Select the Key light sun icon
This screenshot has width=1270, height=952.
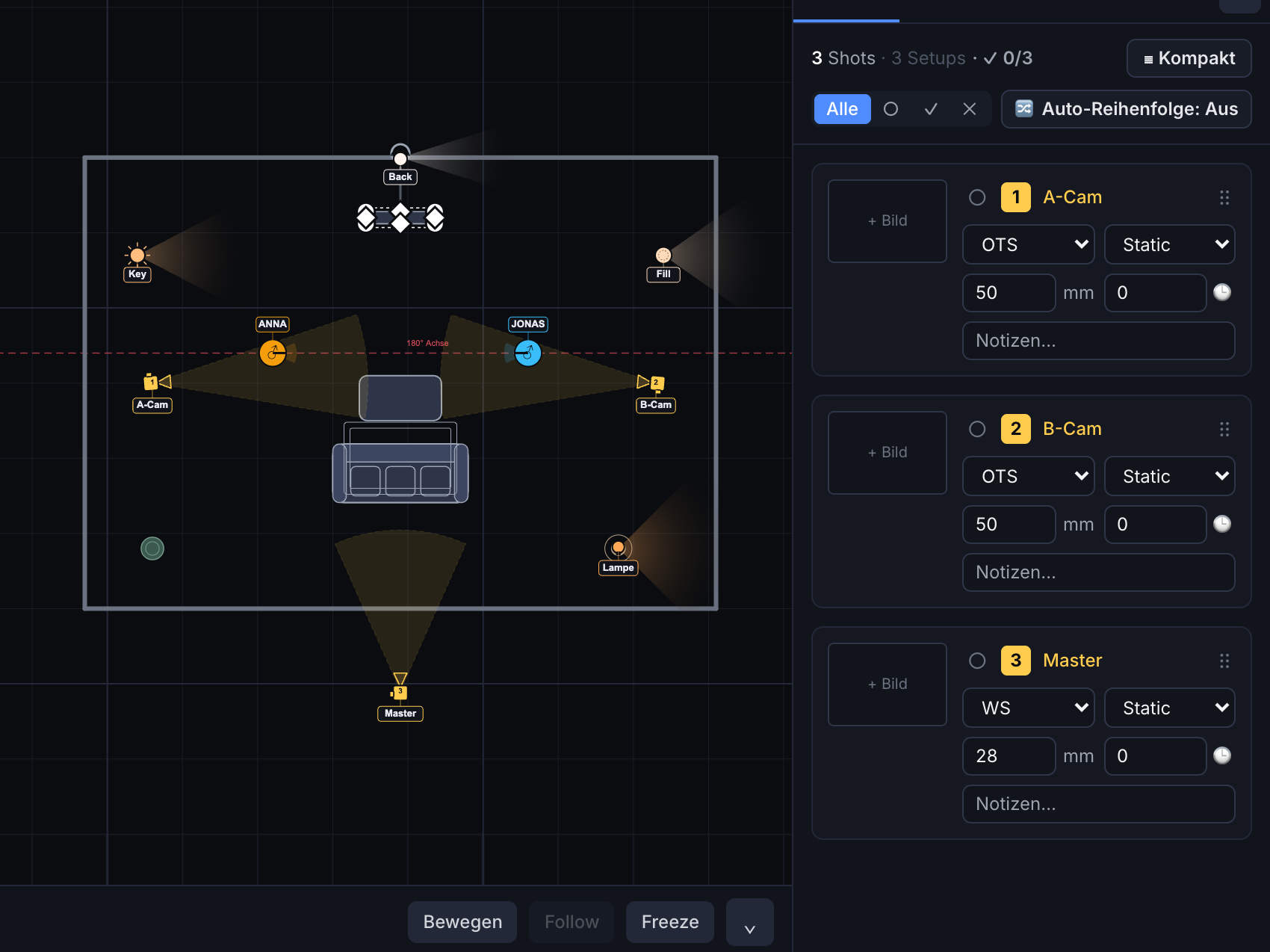click(137, 256)
